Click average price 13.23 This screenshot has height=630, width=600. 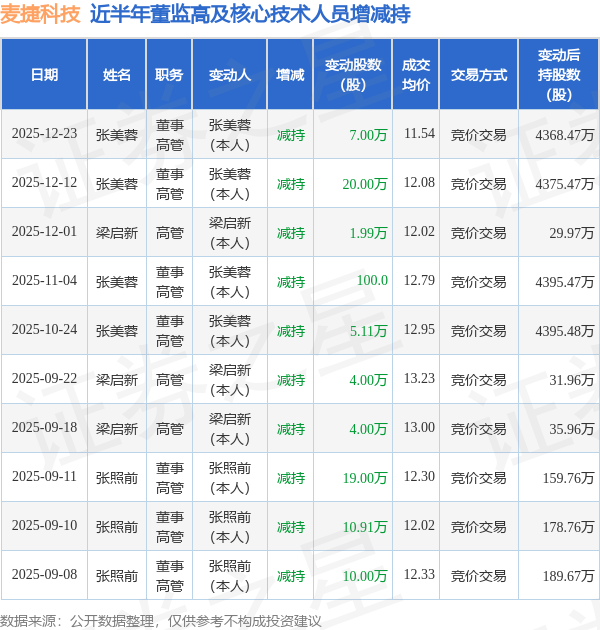[419, 378]
